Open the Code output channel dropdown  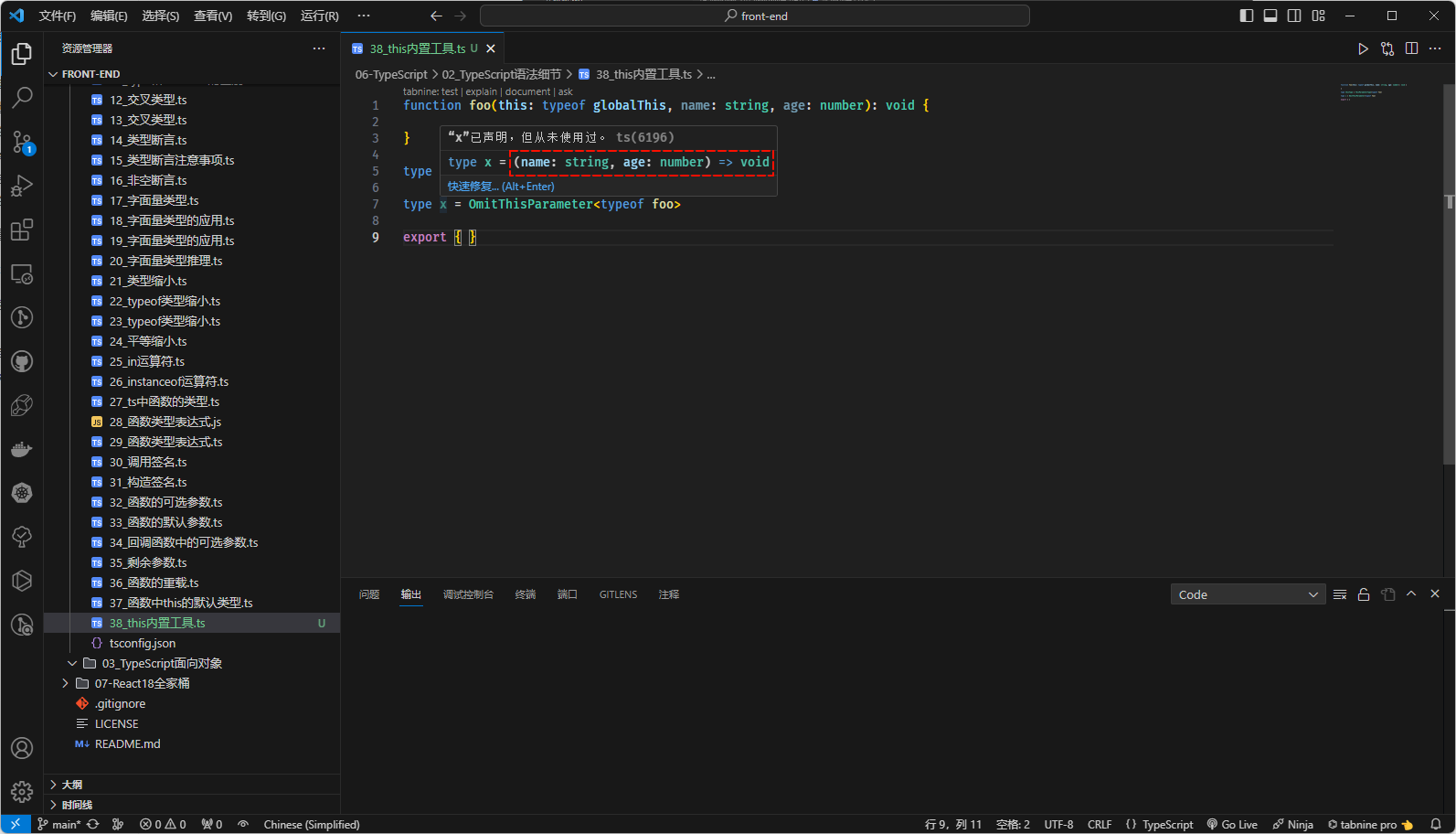(x=1248, y=594)
